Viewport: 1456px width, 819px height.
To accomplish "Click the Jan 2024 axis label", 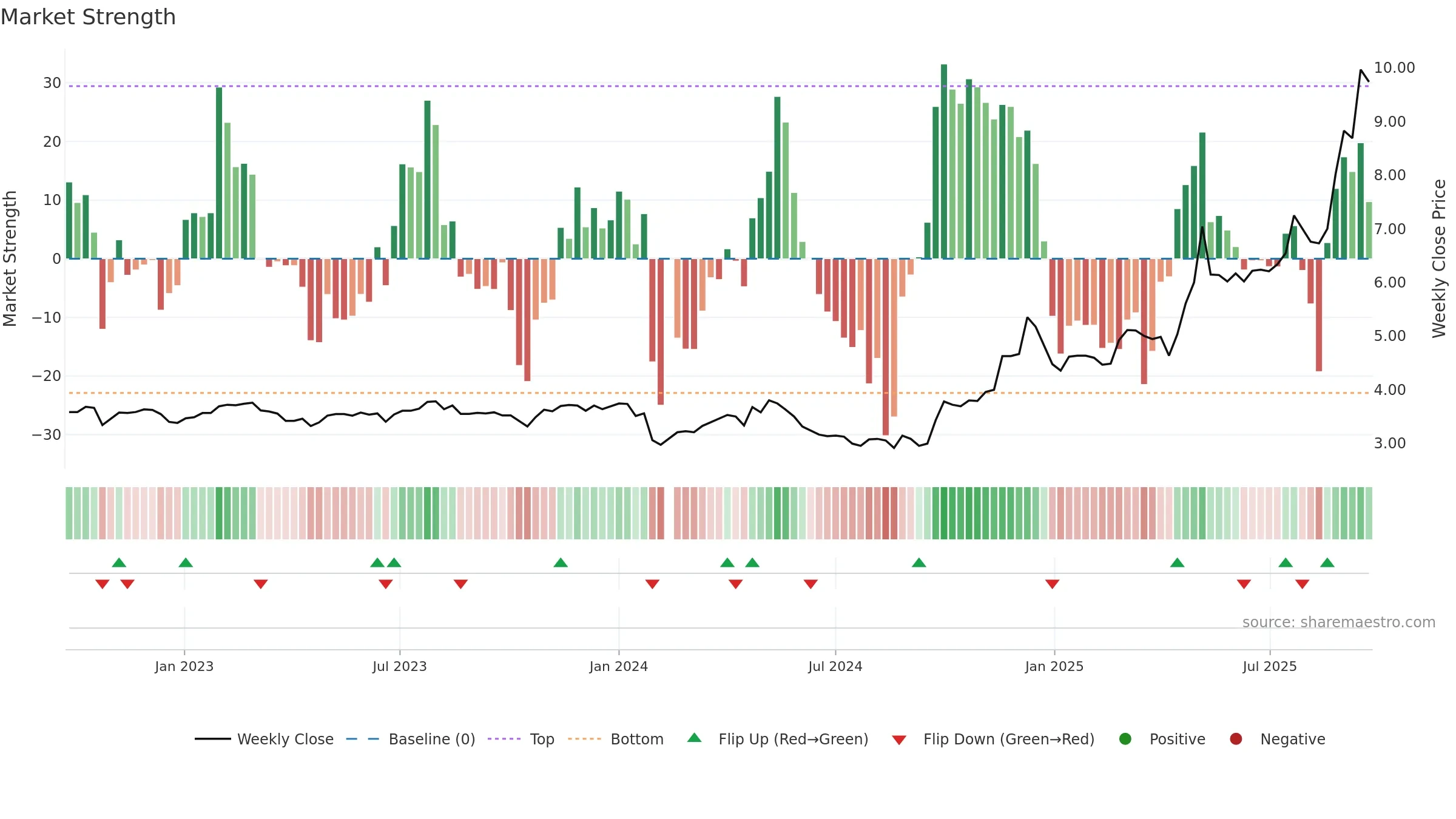I will coord(619,666).
